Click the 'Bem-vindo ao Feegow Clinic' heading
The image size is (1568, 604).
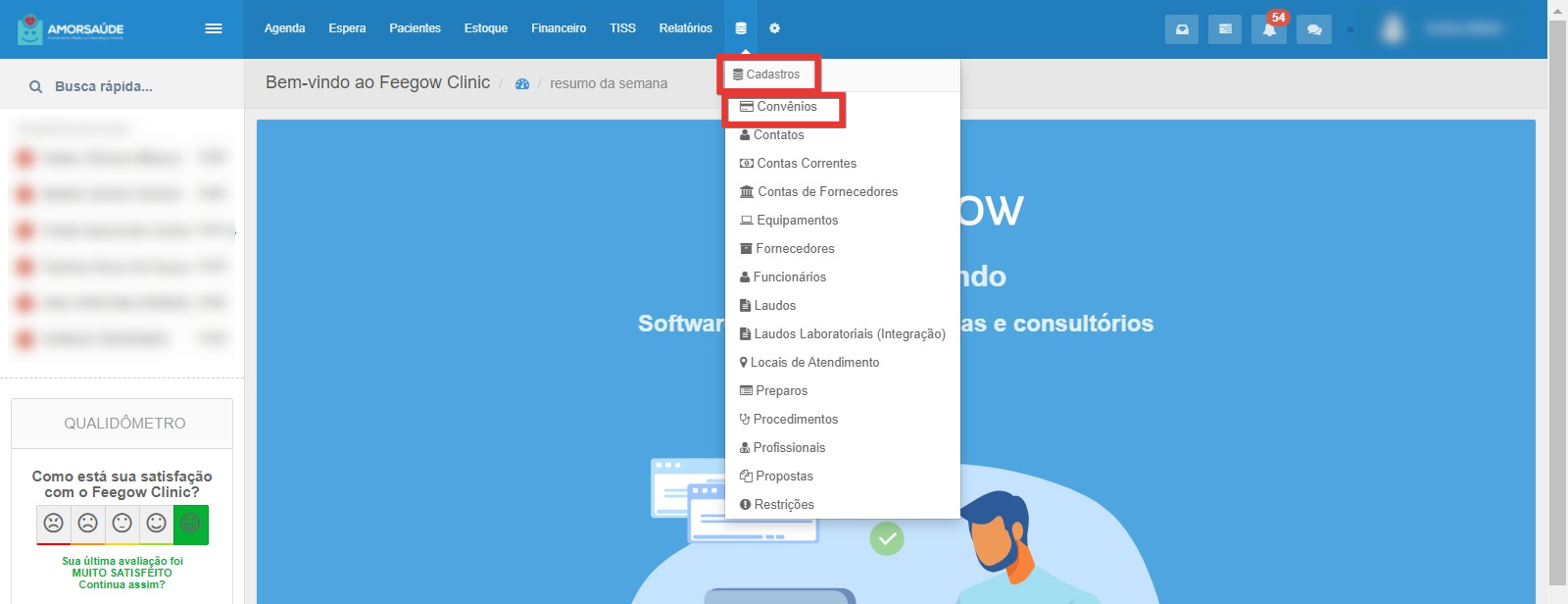pyautogui.click(x=378, y=82)
